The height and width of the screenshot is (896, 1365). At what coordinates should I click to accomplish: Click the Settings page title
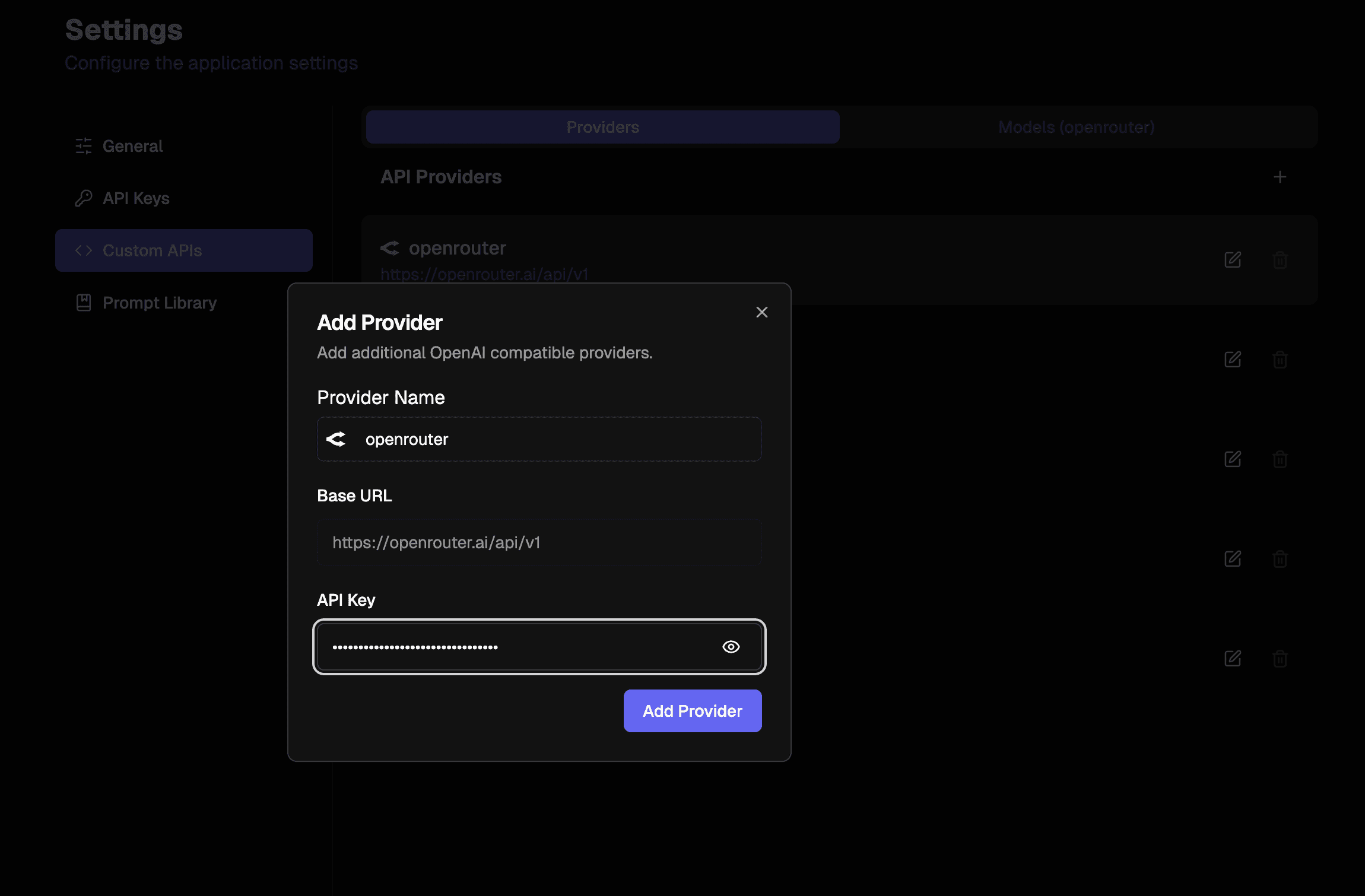[x=124, y=30]
